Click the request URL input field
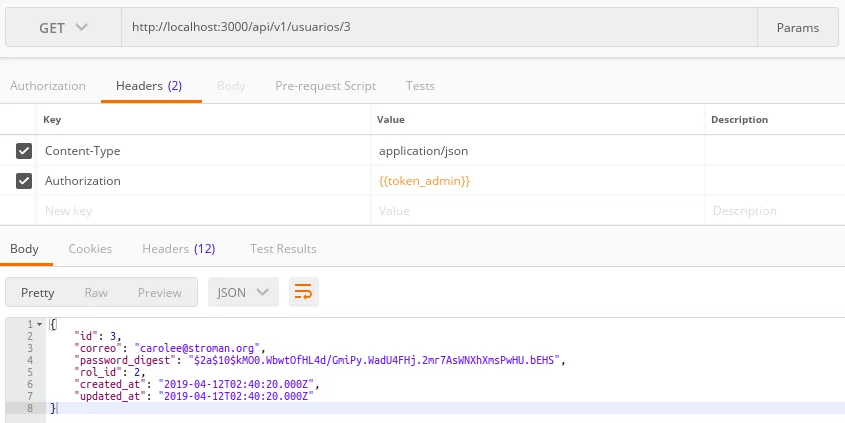 click(438, 28)
